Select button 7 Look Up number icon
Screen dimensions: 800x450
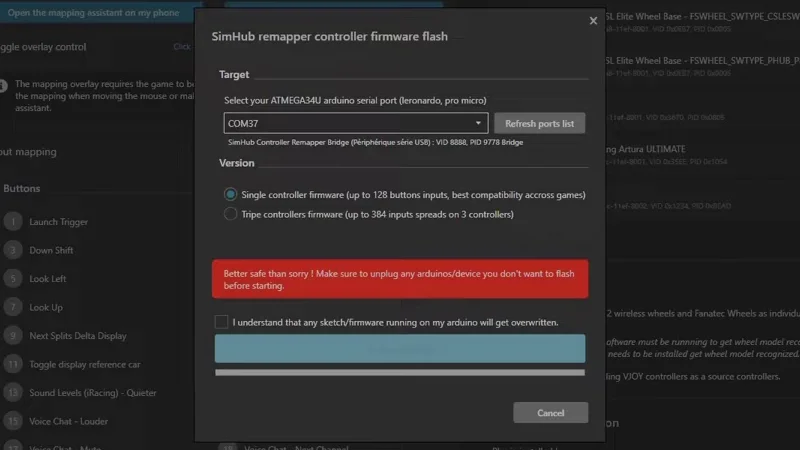tap(13, 307)
